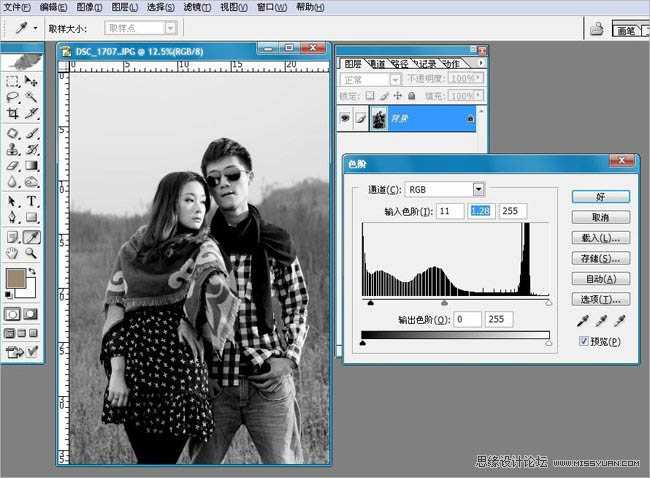Click the 存储(S)... save button

pyautogui.click(x=601, y=258)
